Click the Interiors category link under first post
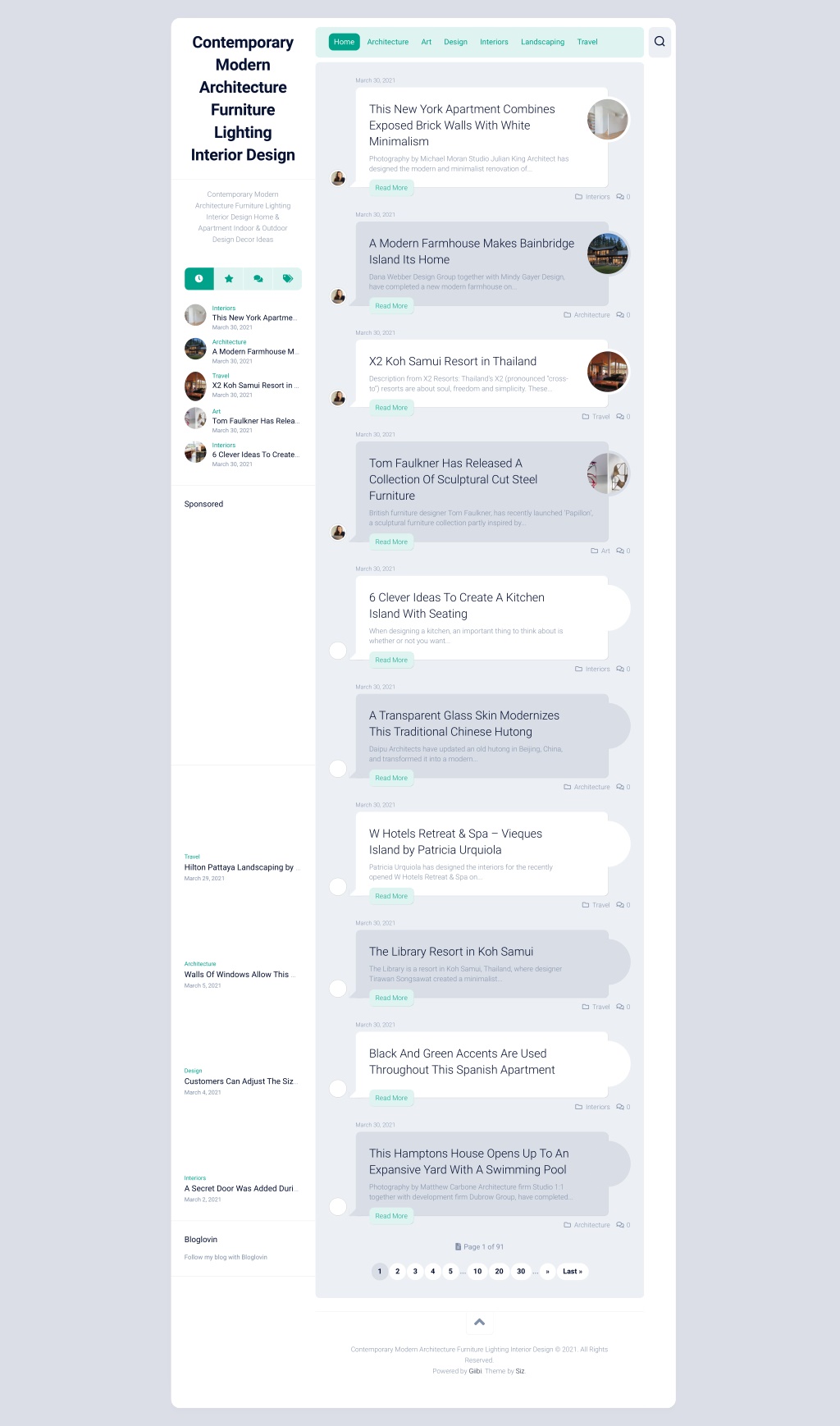The height and width of the screenshot is (1426, 840). 598,197
